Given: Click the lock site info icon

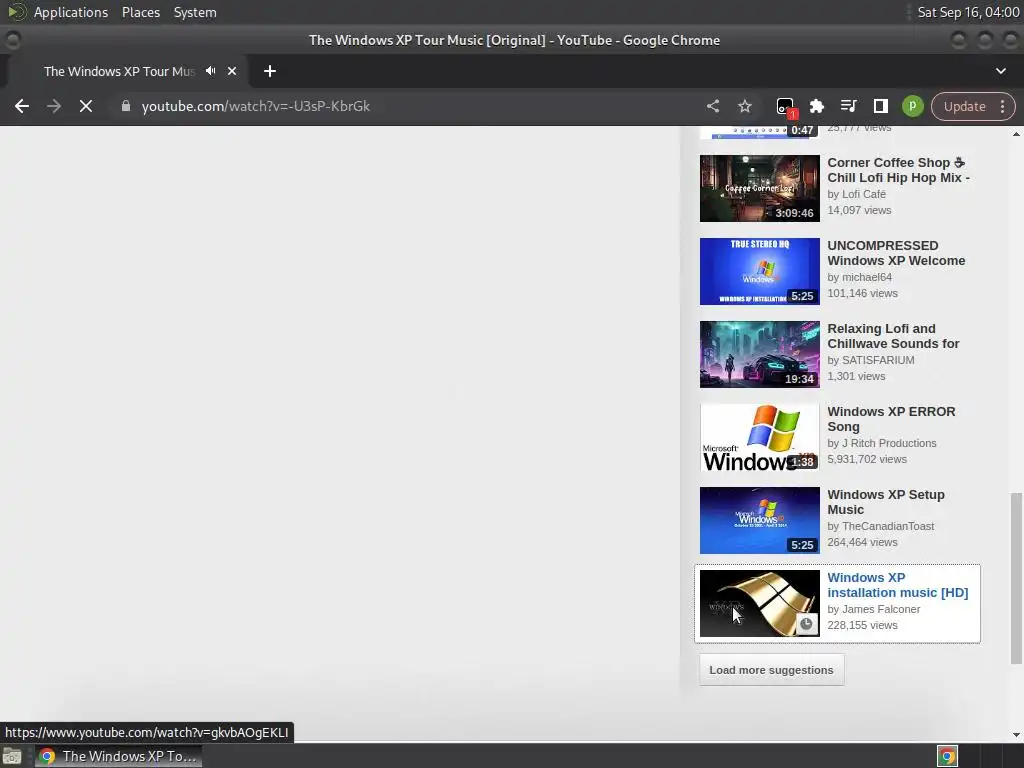Looking at the screenshot, I should 126,106.
